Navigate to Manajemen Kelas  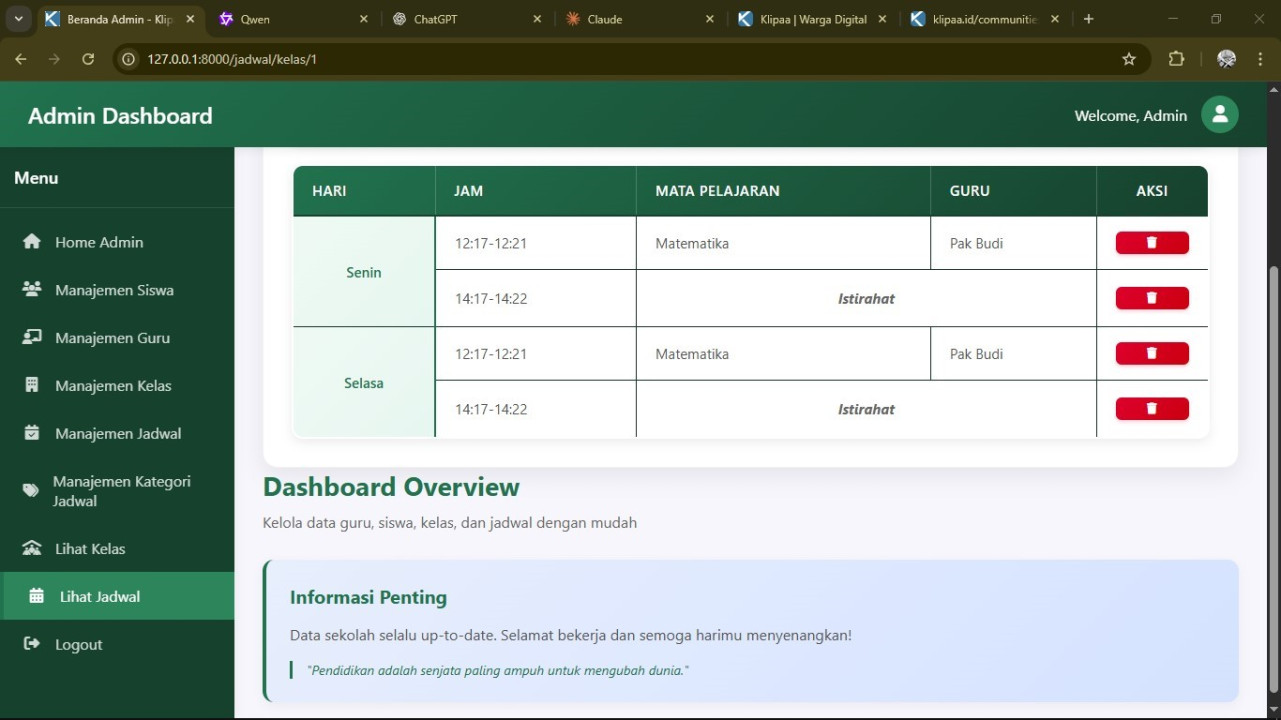pos(113,386)
